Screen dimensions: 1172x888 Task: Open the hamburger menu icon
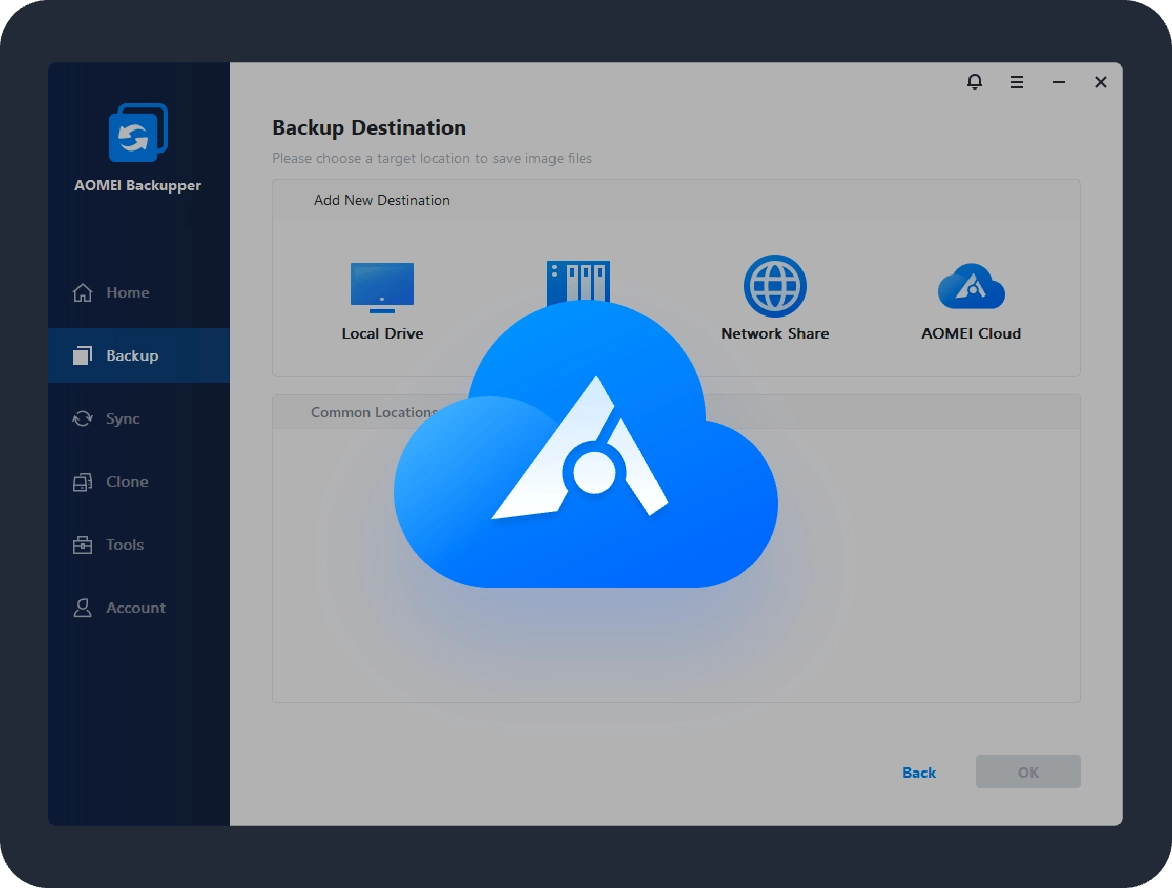tap(1017, 82)
